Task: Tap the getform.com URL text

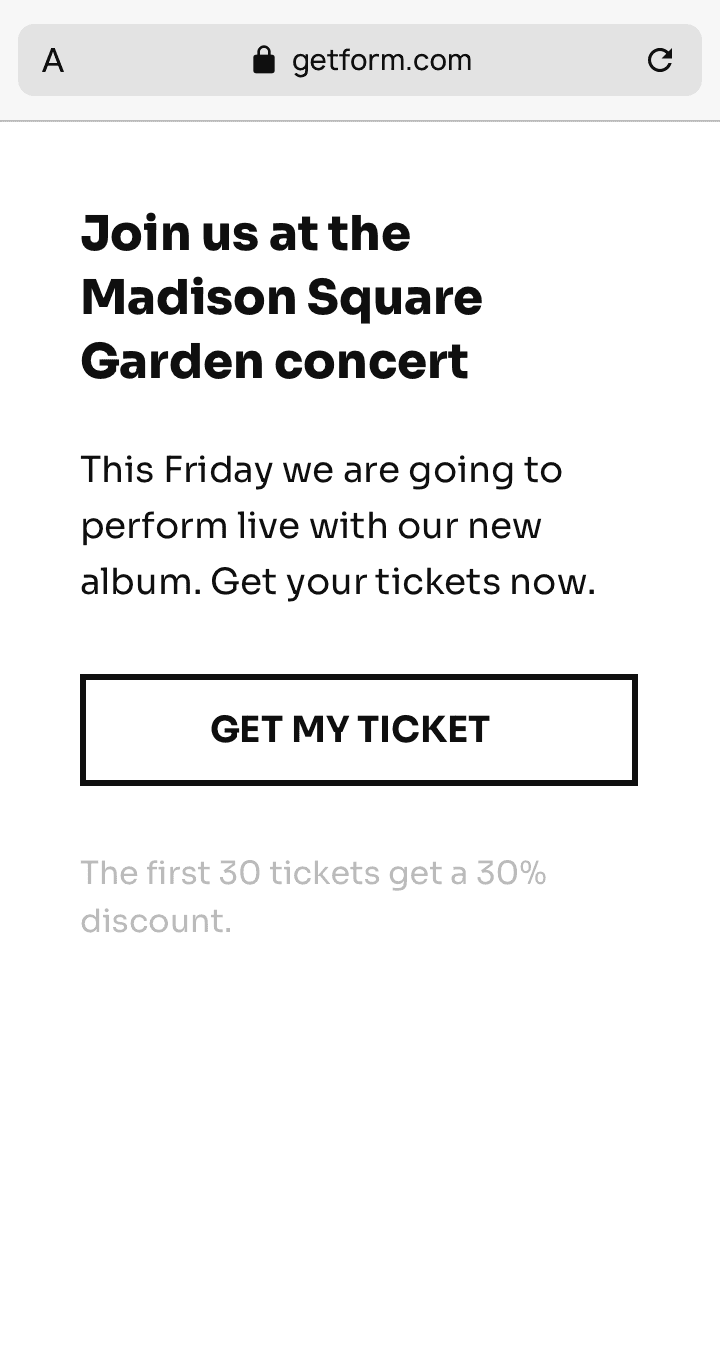Action: [381, 61]
